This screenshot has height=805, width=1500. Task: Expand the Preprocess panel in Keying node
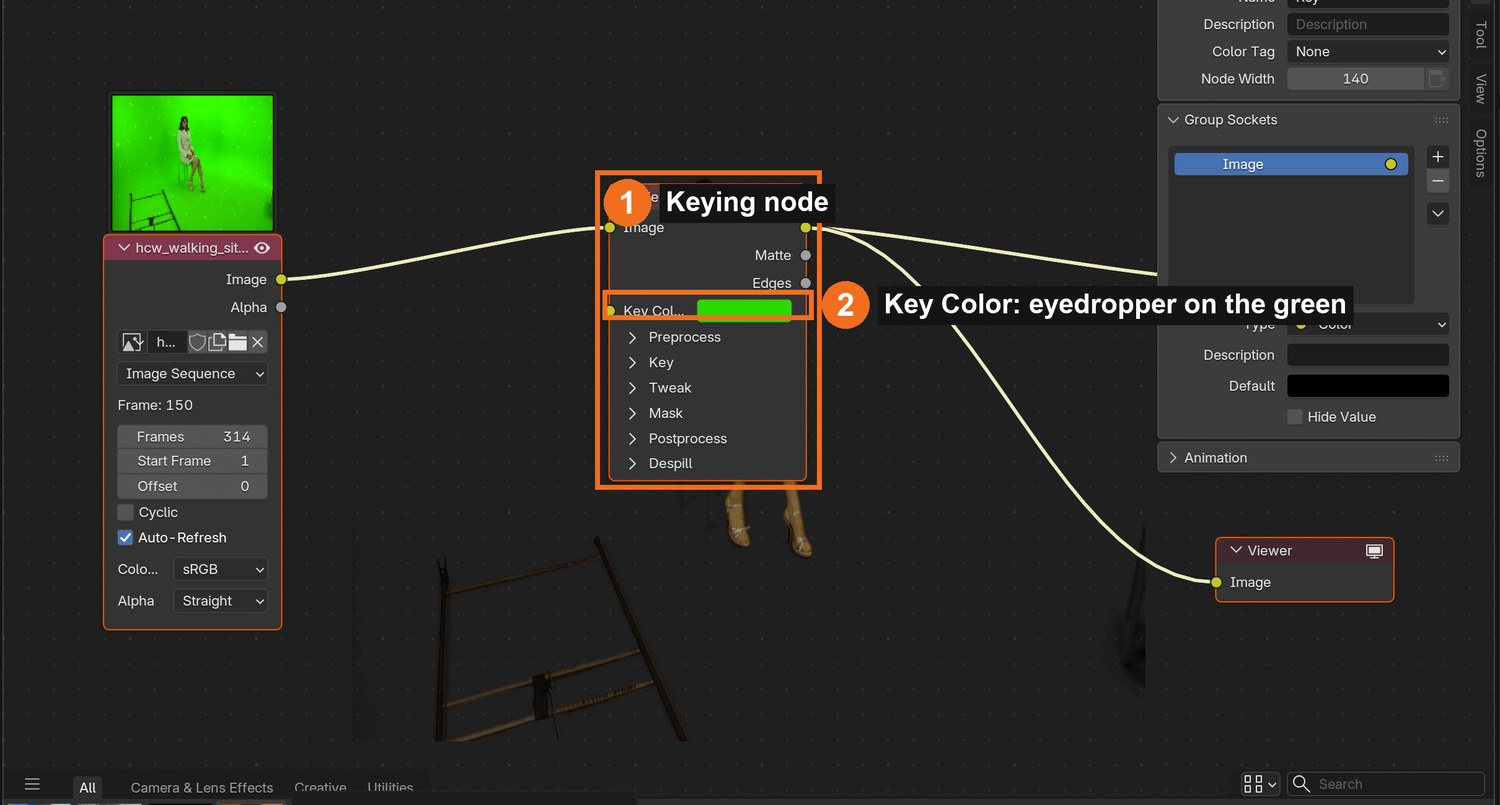[x=633, y=337]
